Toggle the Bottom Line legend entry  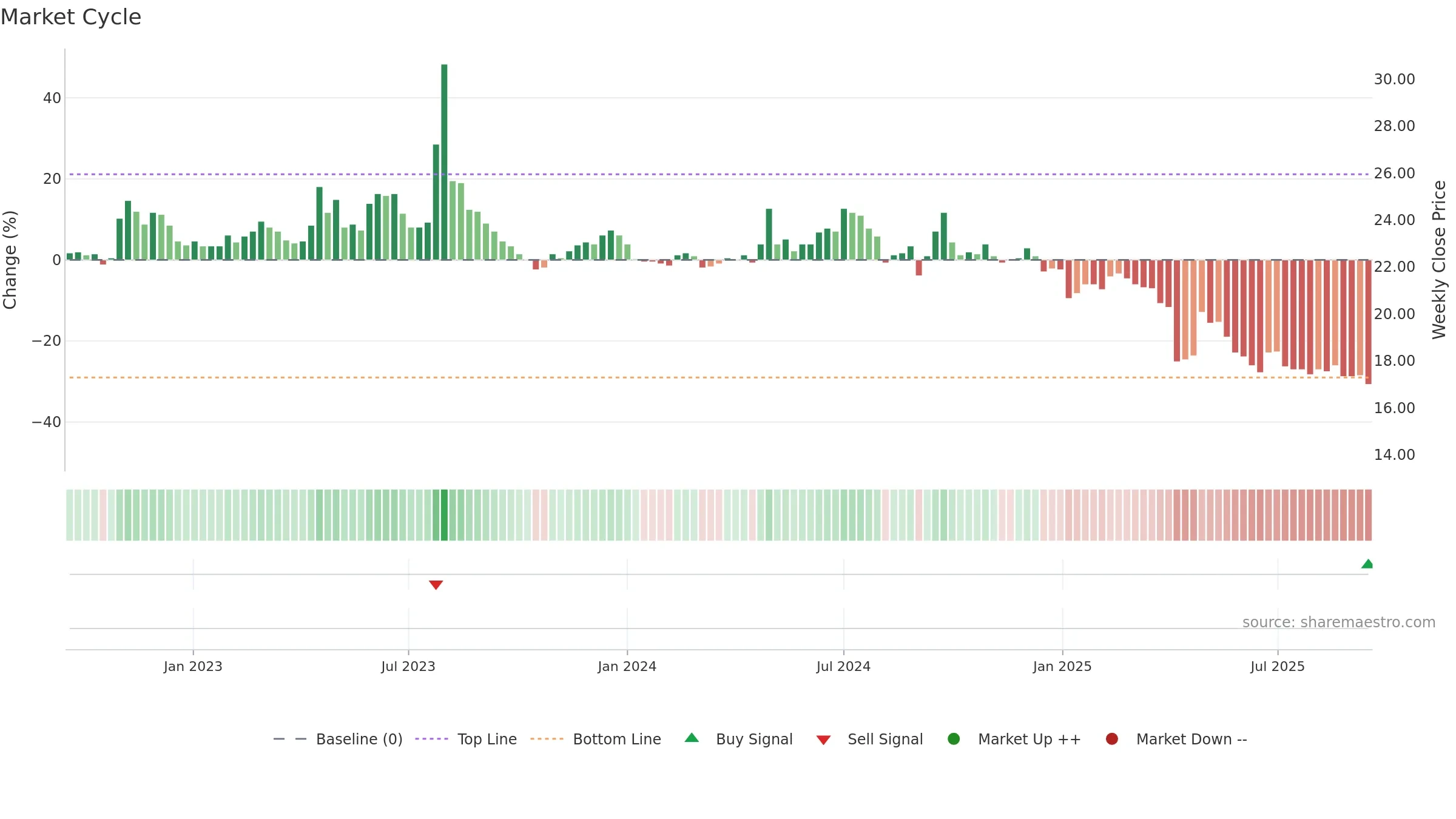tap(596, 739)
